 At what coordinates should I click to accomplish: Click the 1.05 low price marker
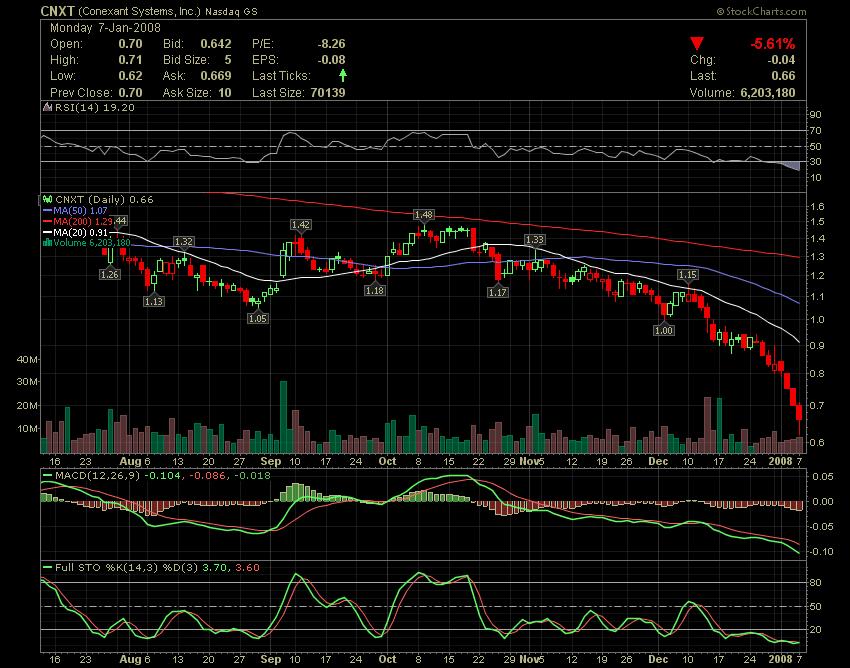[x=257, y=318]
